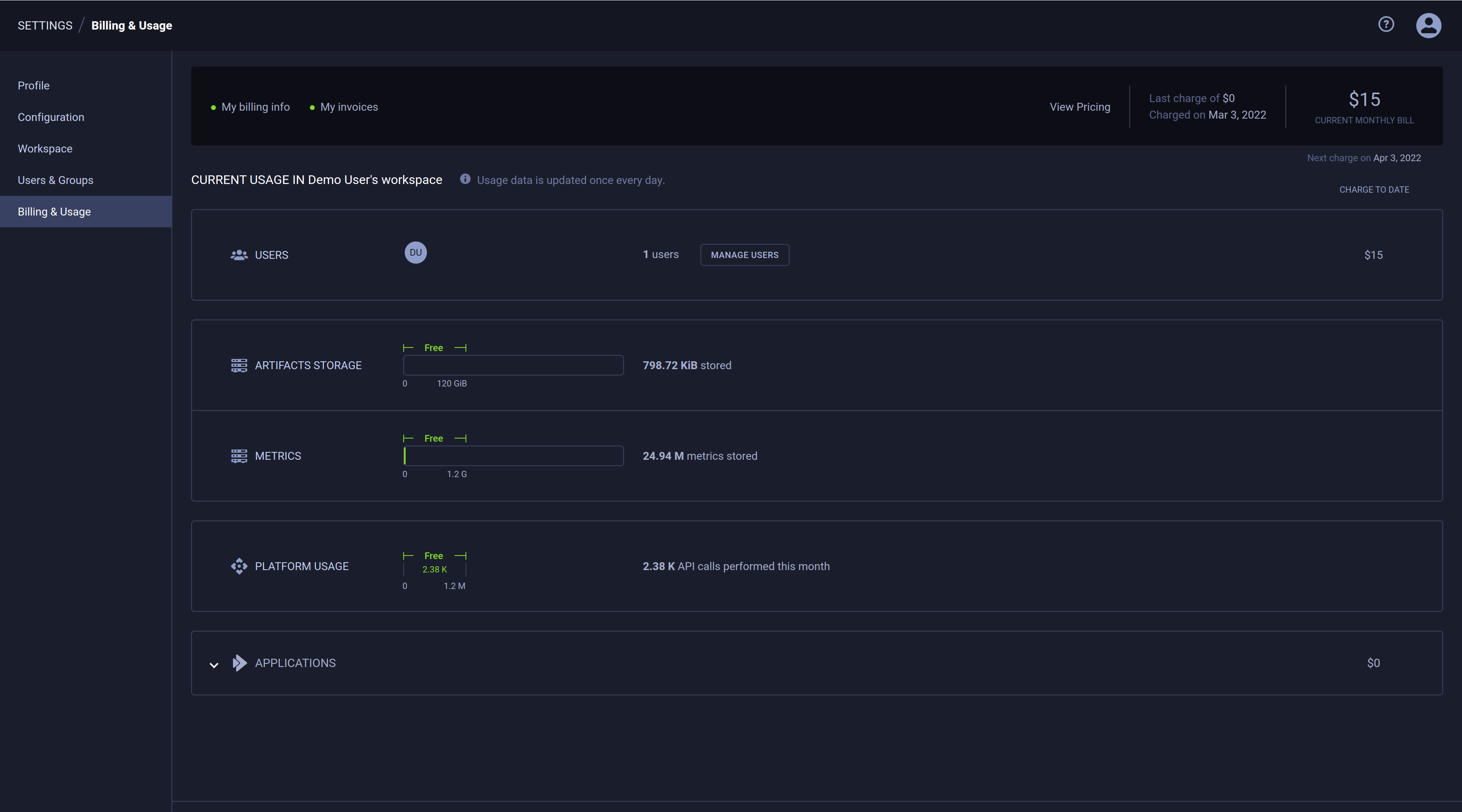
Task: Click the 24.94 M metrics stored text
Action: 700,456
